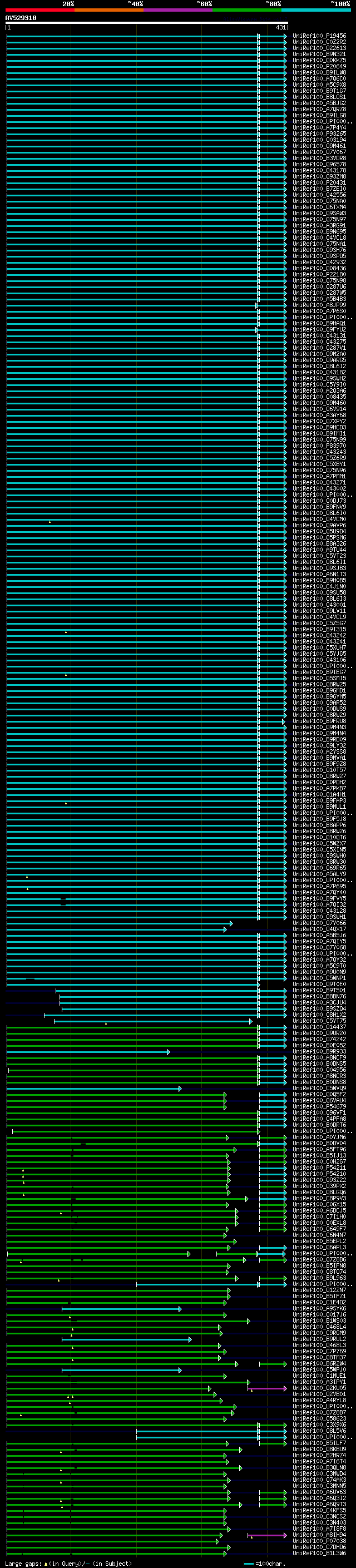Click the white query sequence bar

(x=147, y=23)
